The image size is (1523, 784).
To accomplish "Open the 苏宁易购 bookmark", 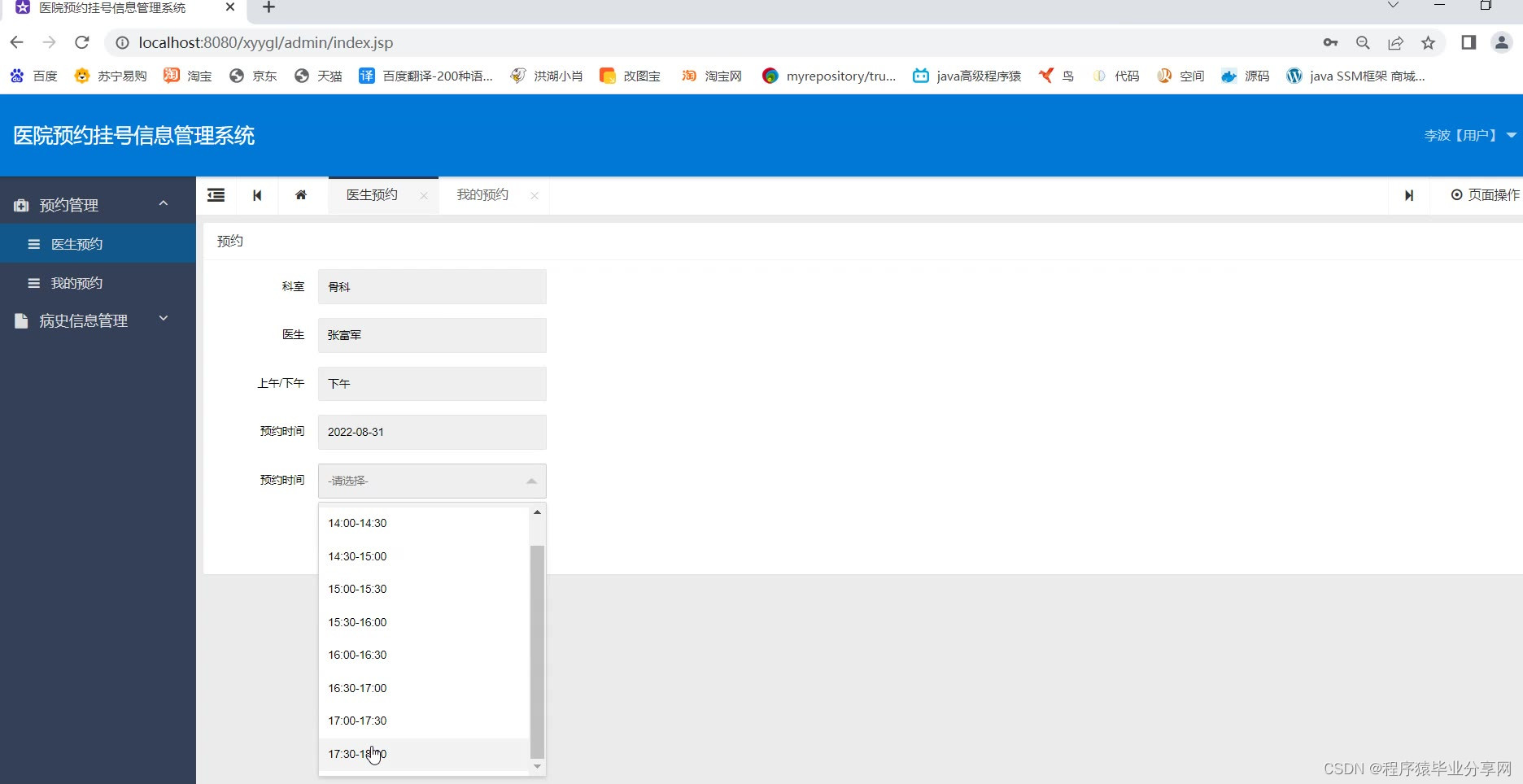I will tap(111, 76).
